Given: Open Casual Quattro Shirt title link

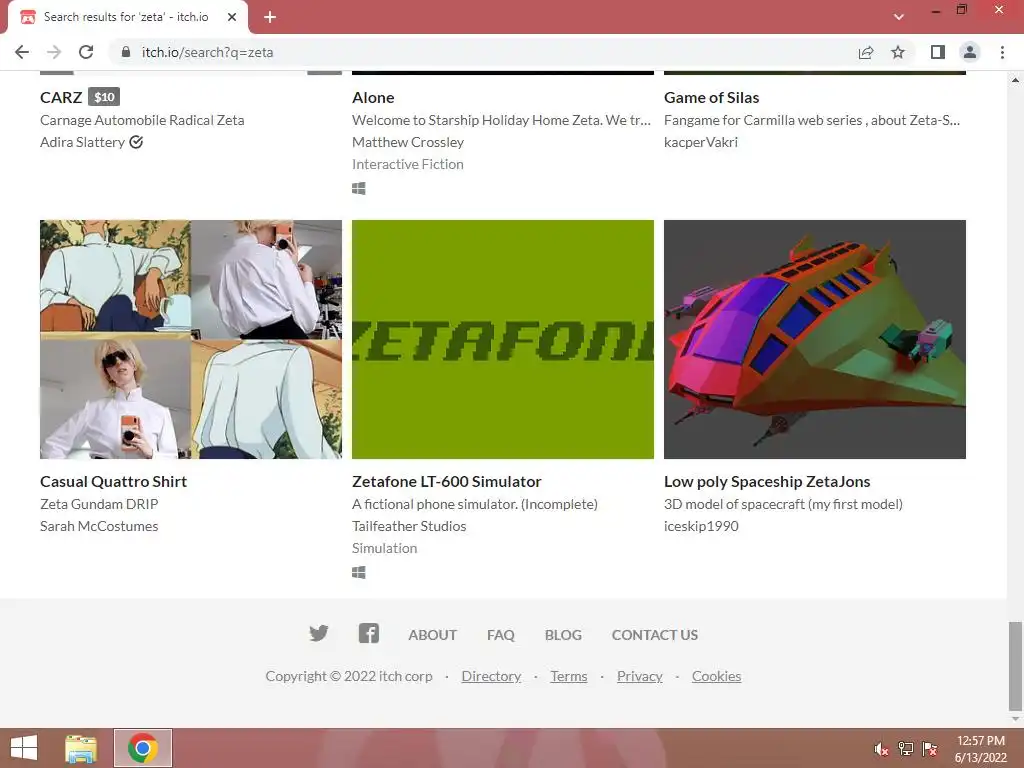Looking at the screenshot, I should 113,481.
